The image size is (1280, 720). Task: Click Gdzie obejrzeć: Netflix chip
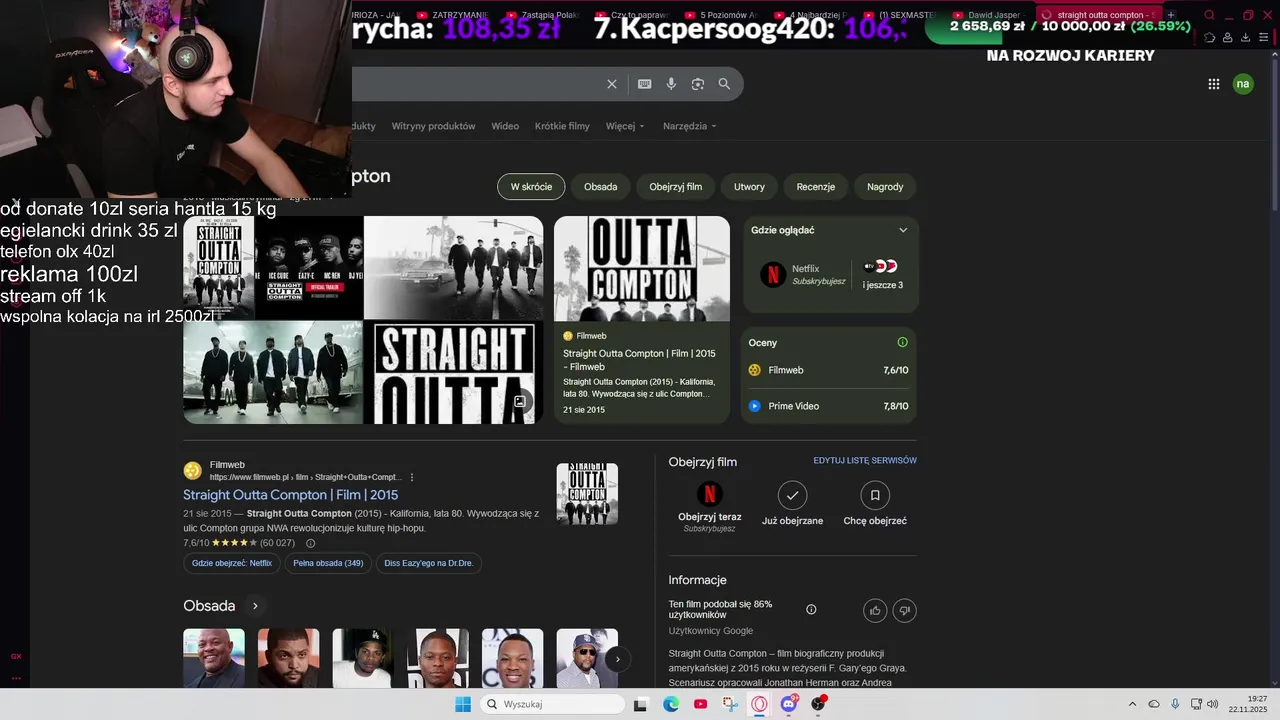click(232, 563)
